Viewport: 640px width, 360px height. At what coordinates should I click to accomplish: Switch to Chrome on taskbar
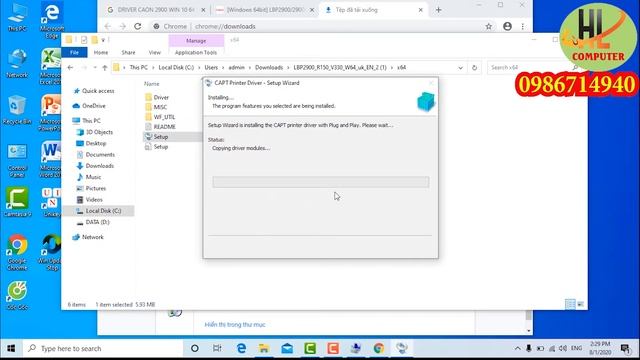pyautogui.click(x=378, y=349)
